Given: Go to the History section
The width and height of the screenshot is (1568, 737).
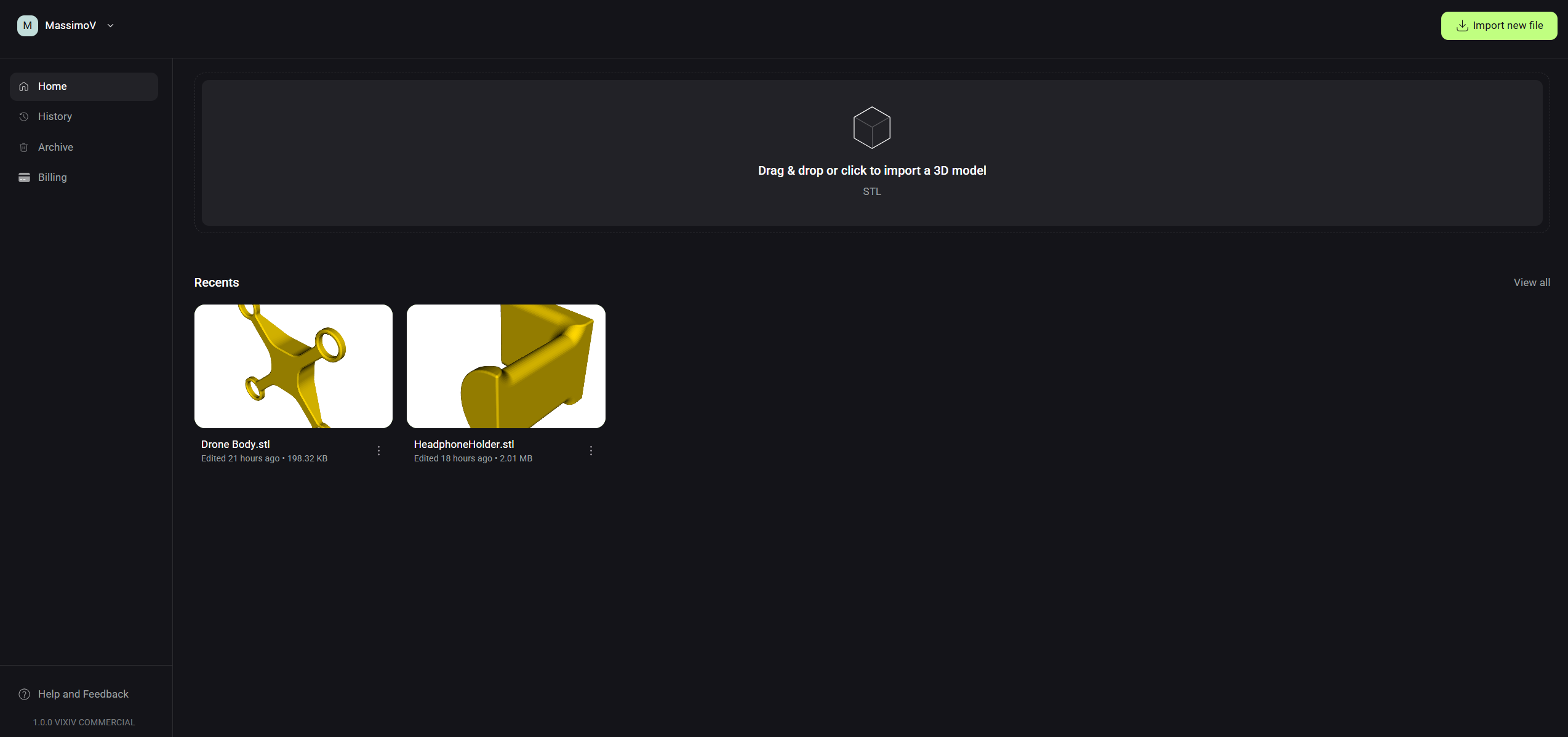Looking at the screenshot, I should pyautogui.click(x=55, y=117).
